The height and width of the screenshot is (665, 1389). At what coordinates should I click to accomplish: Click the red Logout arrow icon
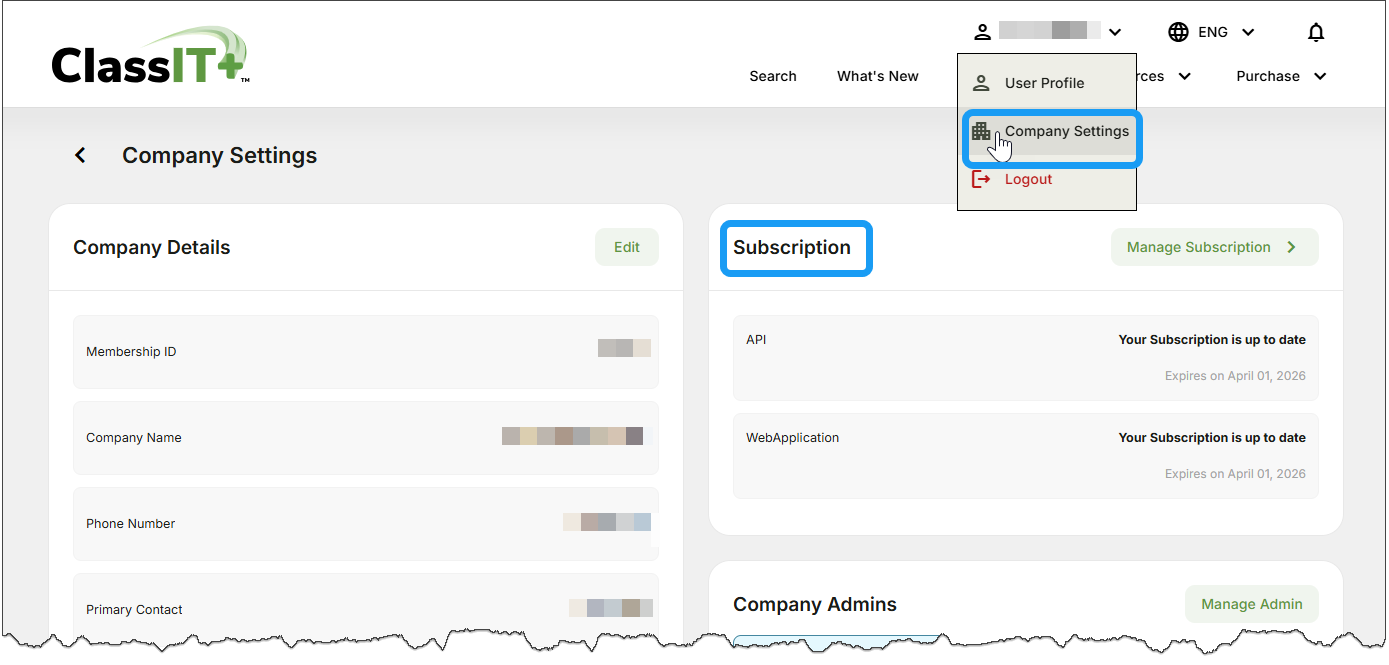coord(981,178)
